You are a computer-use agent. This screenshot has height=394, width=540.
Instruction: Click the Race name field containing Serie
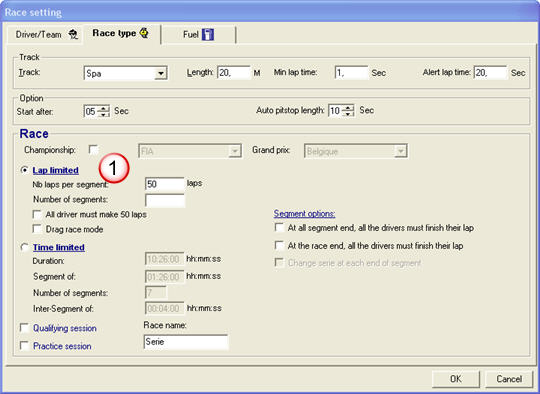click(186, 342)
